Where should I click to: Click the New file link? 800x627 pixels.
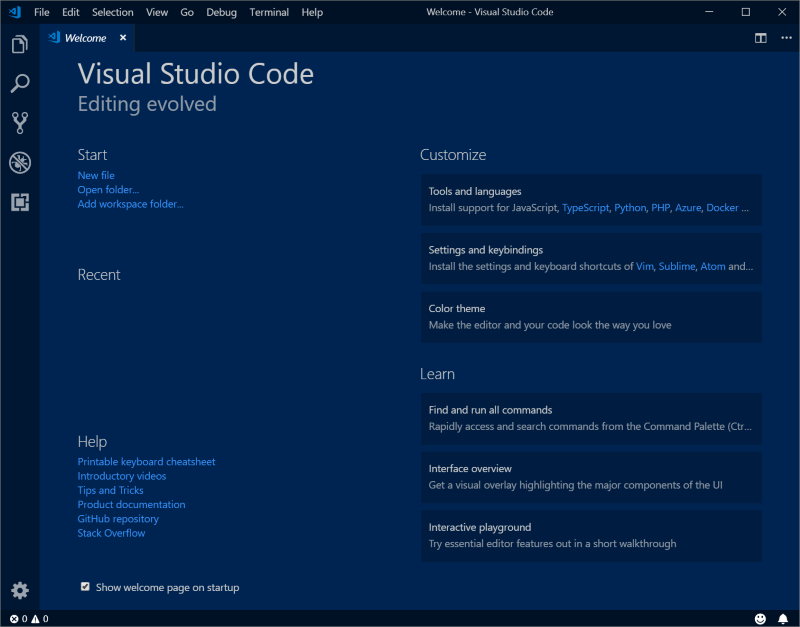(96, 174)
